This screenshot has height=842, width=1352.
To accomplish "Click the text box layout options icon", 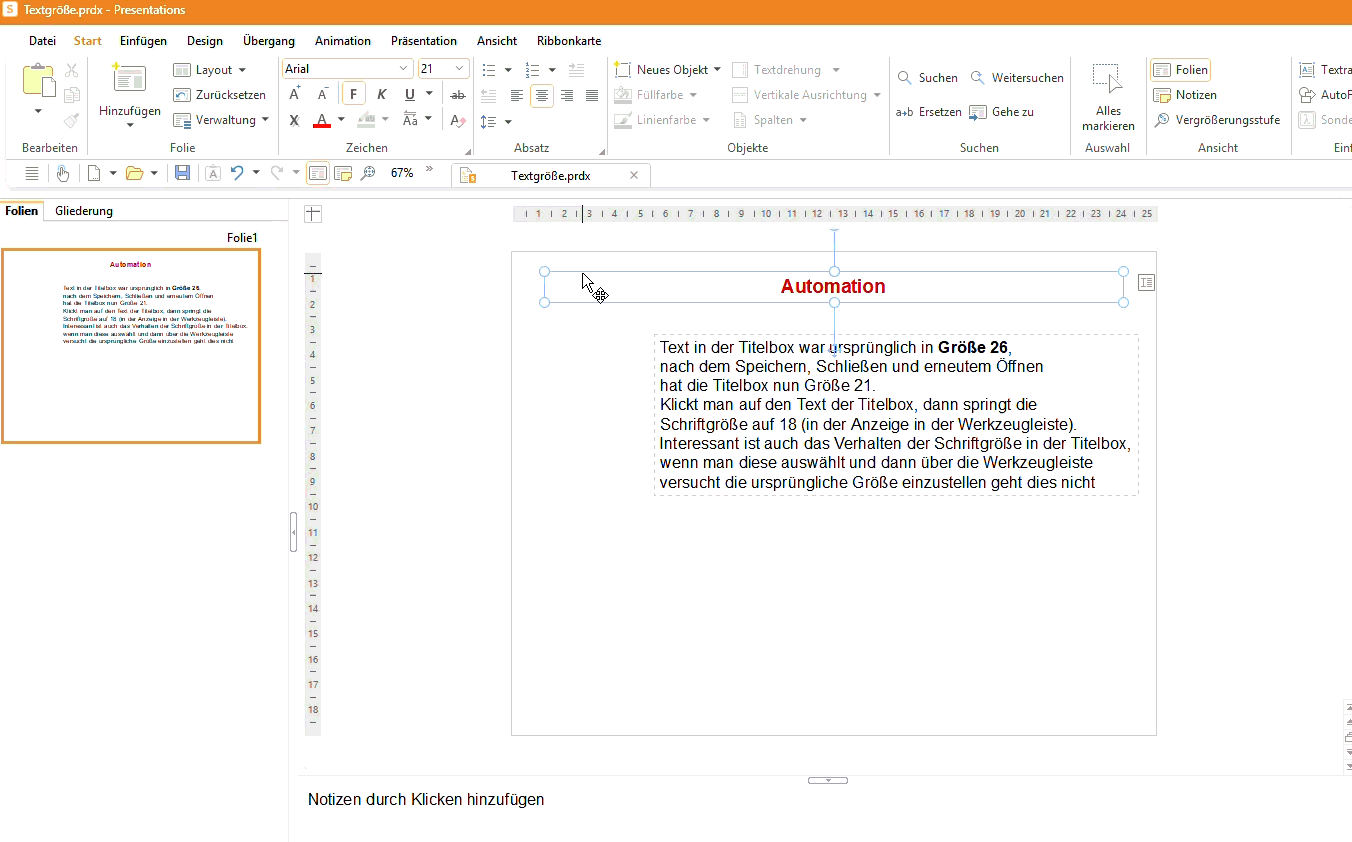I will [x=1146, y=283].
